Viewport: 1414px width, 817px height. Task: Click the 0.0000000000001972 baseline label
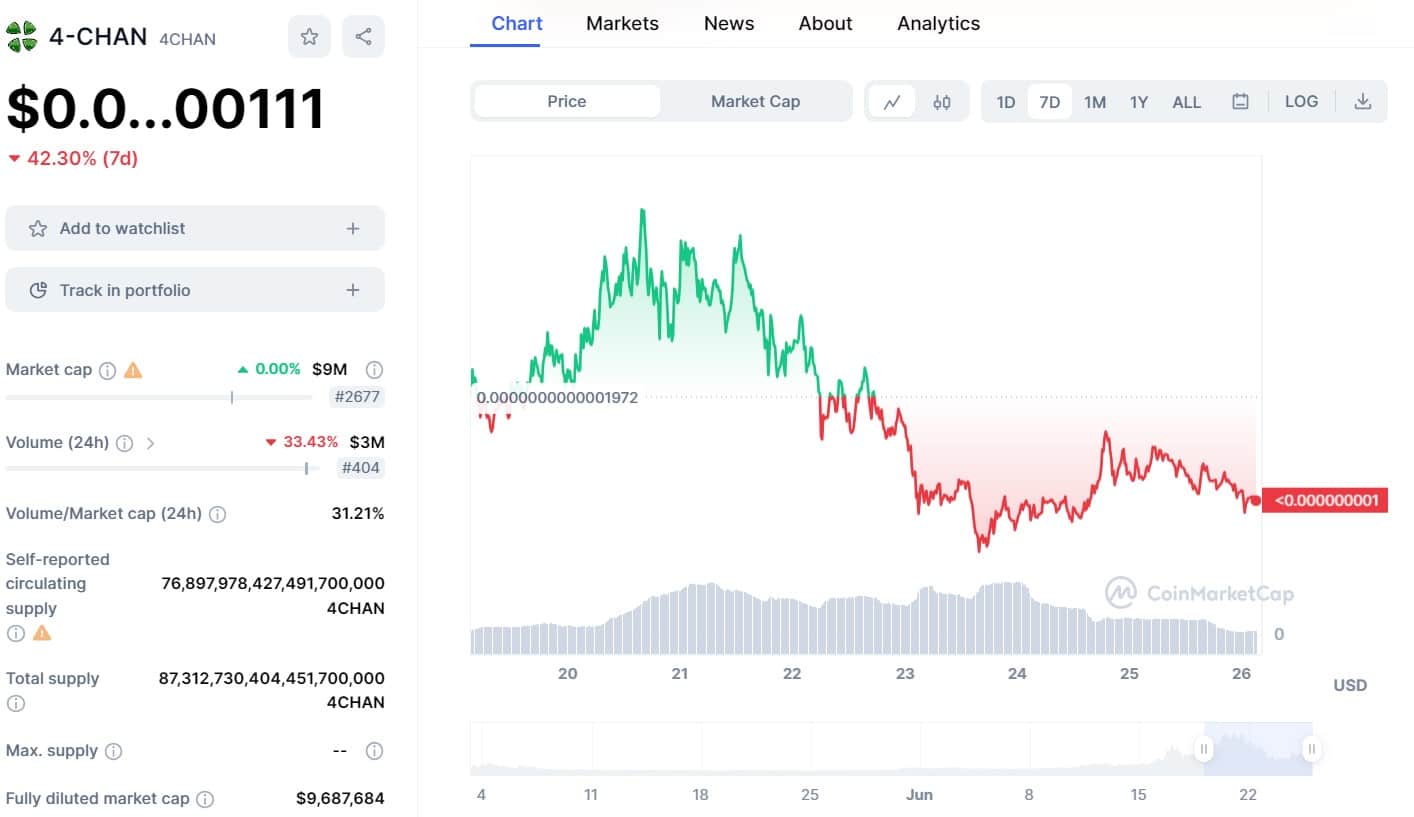tap(557, 397)
